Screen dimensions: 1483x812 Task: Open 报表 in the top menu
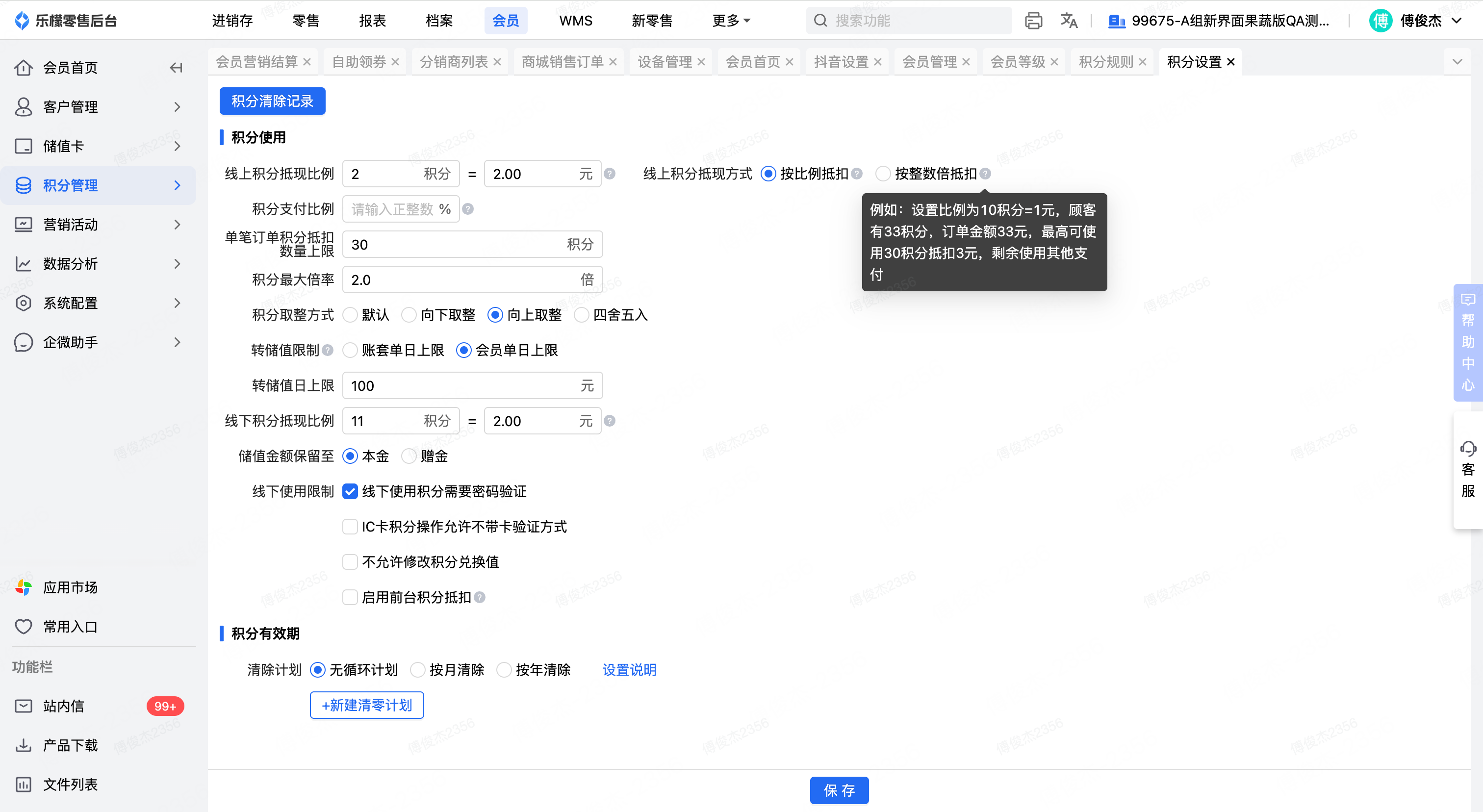click(x=372, y=21)
